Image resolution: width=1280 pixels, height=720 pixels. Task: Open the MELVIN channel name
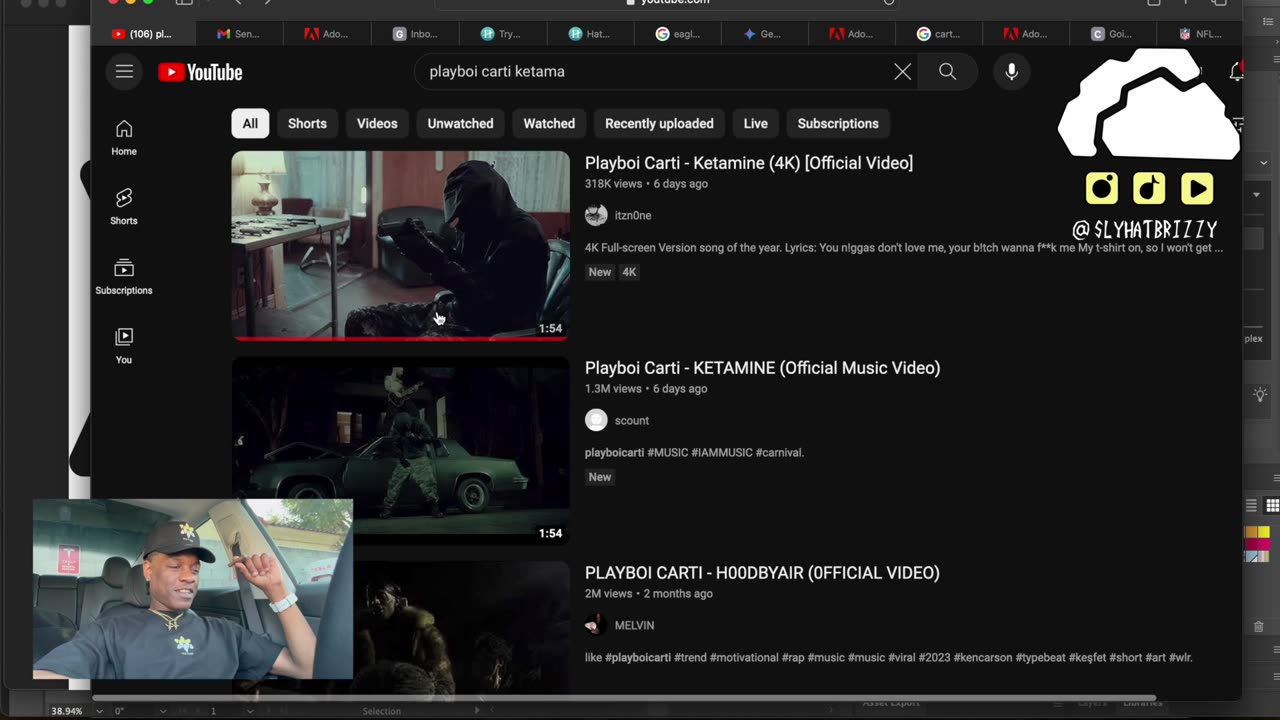point(634,625)
